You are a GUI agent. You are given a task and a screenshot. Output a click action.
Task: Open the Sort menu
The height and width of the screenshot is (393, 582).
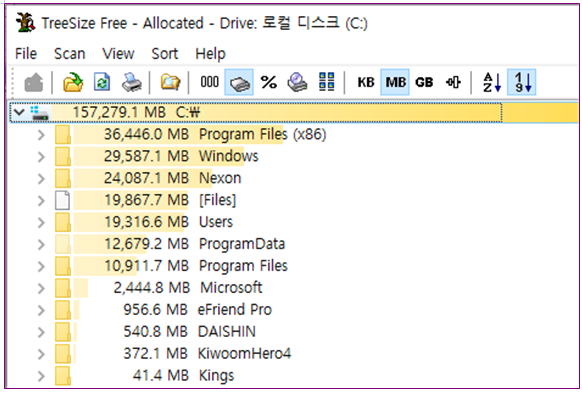pos(164,54)
